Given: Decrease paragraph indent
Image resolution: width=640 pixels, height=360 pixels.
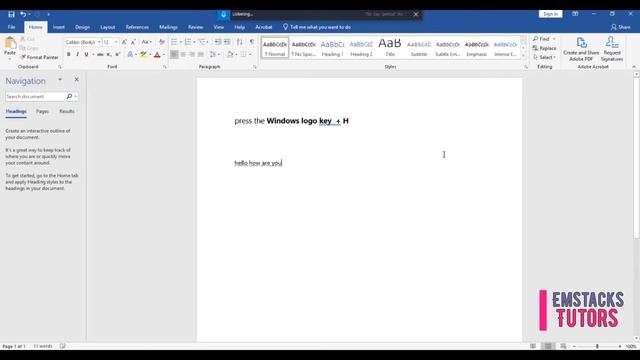Looking at the screenshot, I should point(218,42).
